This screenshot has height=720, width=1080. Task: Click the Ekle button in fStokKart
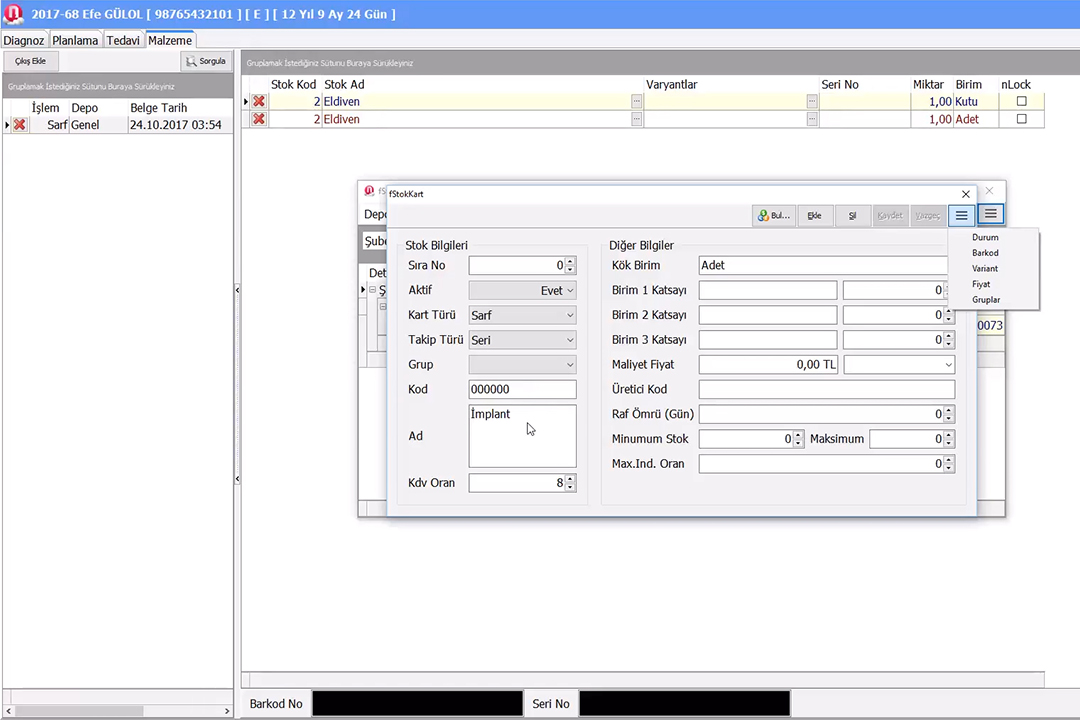click(x=814, y=216)
